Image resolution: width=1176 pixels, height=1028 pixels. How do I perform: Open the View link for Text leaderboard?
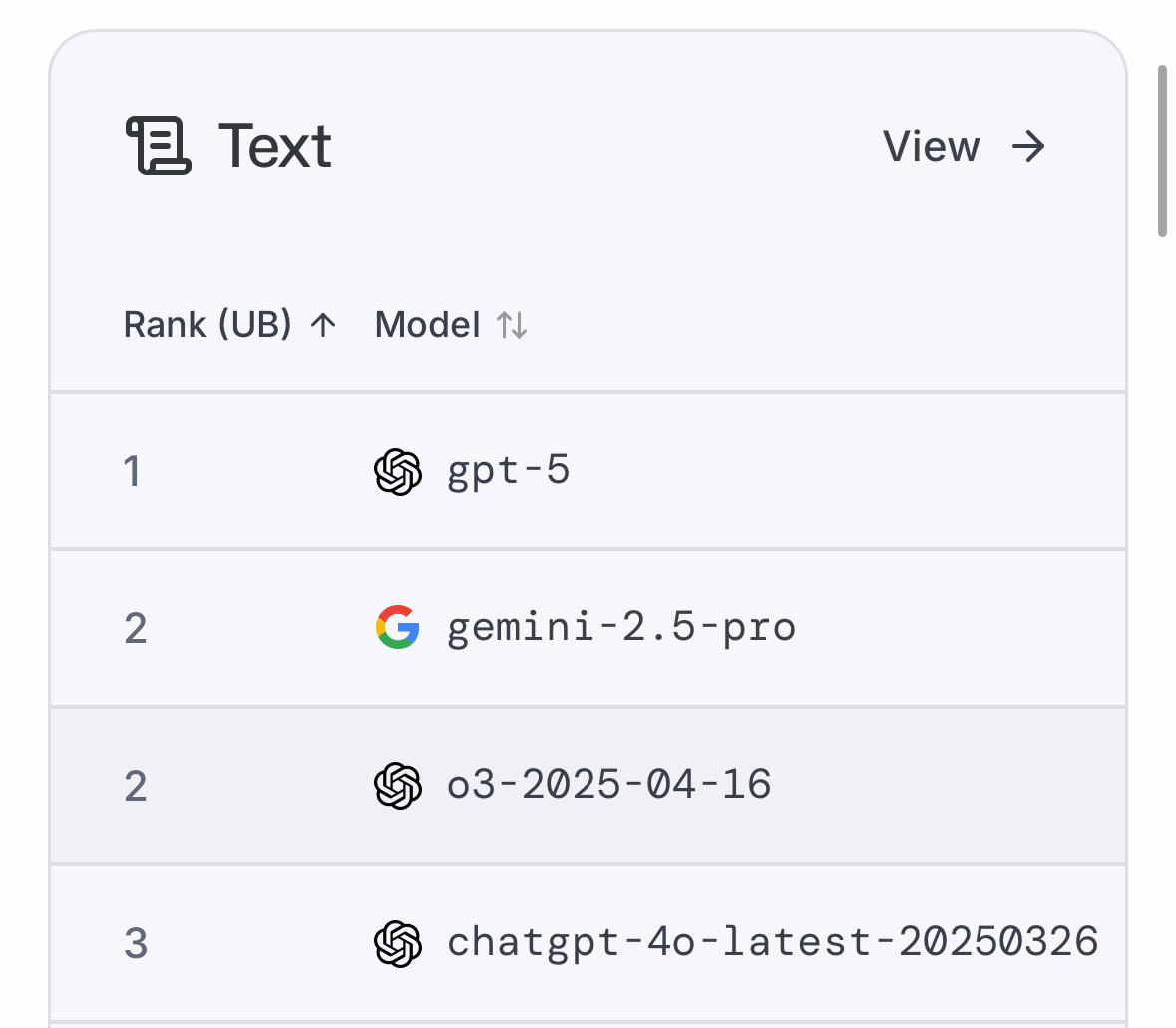click(x=964, y=147)
